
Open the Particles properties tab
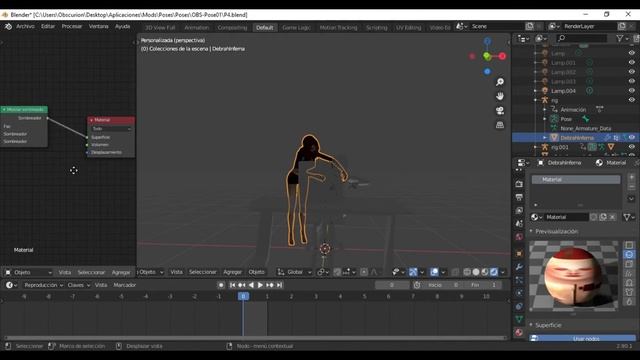click(x=519, y=280)
